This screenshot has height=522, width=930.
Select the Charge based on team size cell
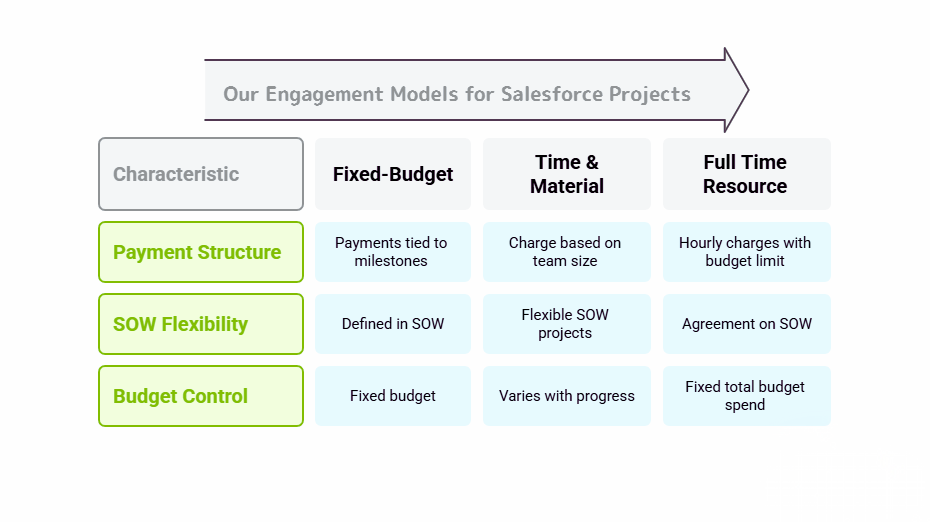[x=567, y=252]
